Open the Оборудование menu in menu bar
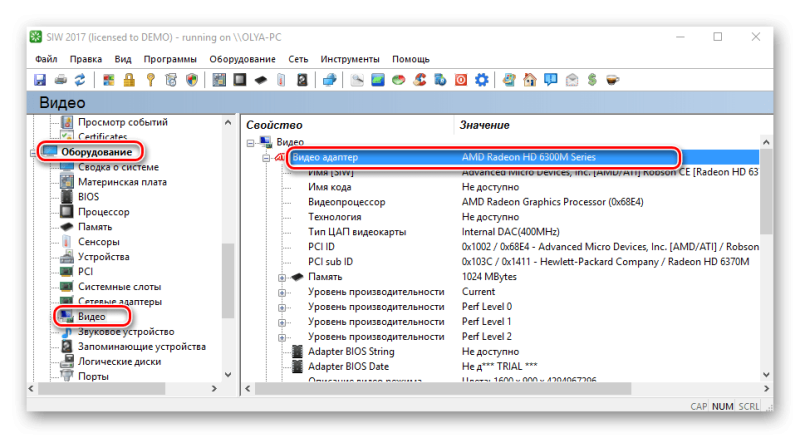 tap(245, 59)
